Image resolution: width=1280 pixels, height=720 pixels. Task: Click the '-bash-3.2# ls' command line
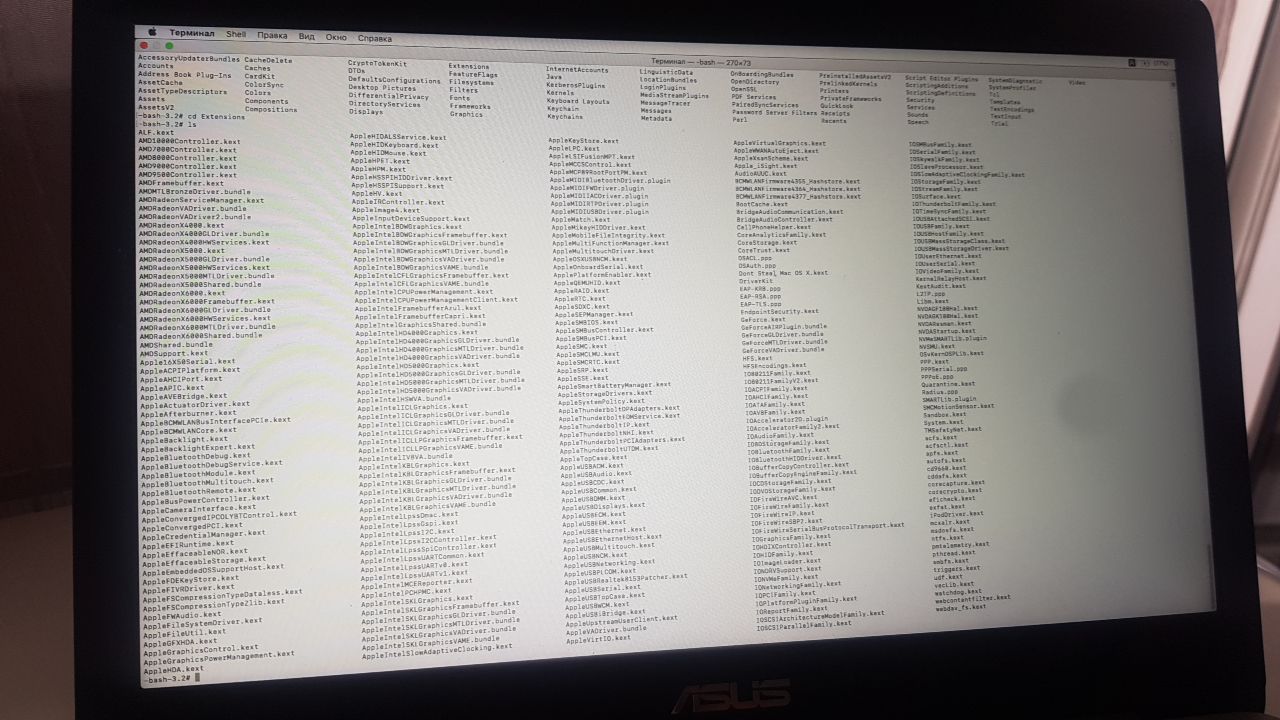click(x=166, y=124)
